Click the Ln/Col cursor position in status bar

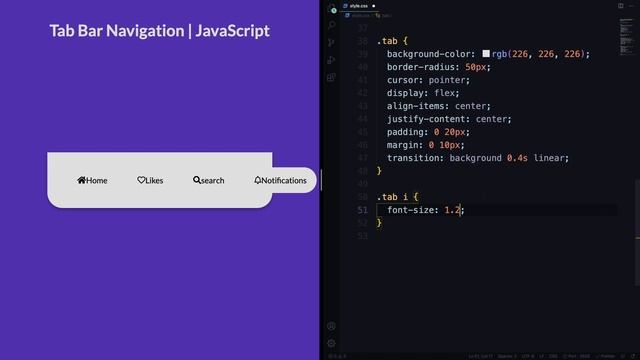[480, 356]
